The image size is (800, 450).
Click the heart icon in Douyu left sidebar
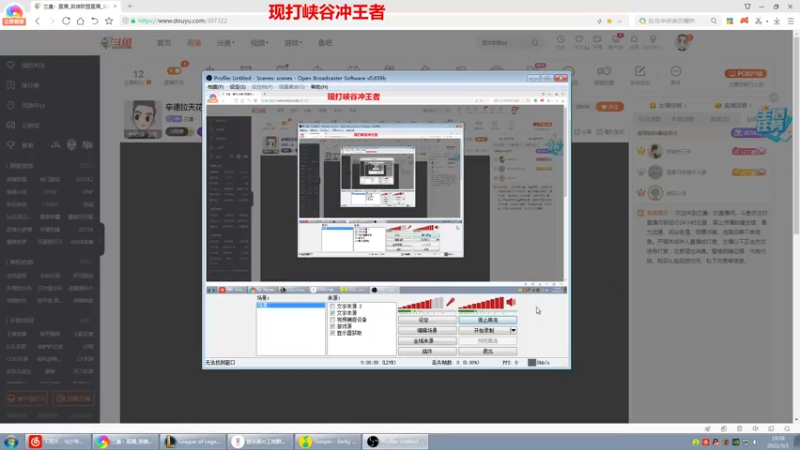tap(11, 65)
